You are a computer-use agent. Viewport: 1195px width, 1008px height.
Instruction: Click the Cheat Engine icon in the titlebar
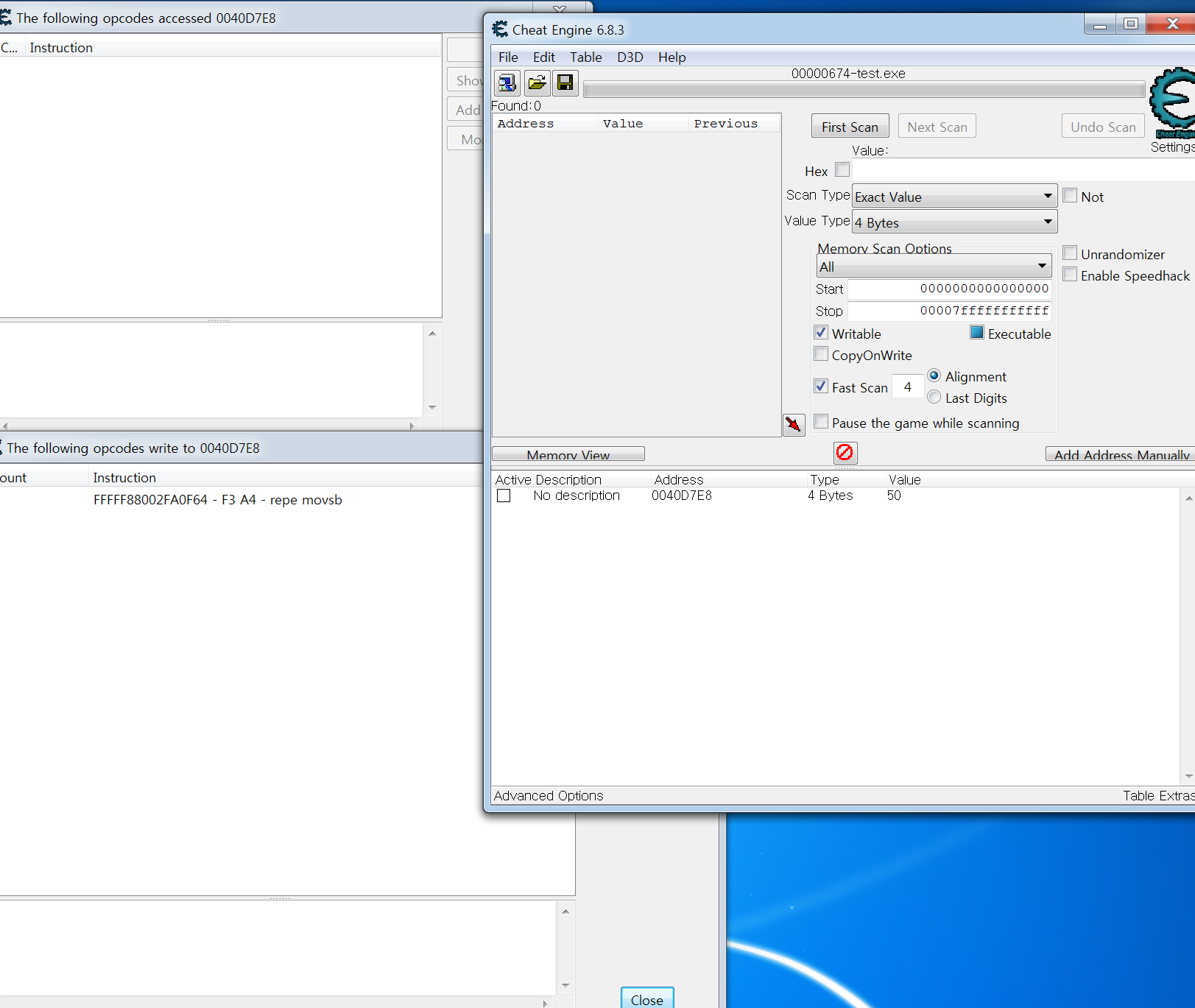[499, 29]
